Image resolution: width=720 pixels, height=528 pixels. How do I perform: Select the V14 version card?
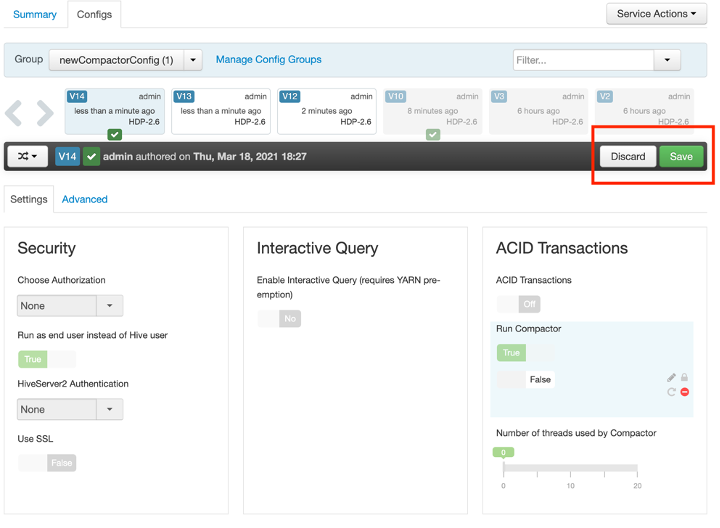(x=114, y=111)
